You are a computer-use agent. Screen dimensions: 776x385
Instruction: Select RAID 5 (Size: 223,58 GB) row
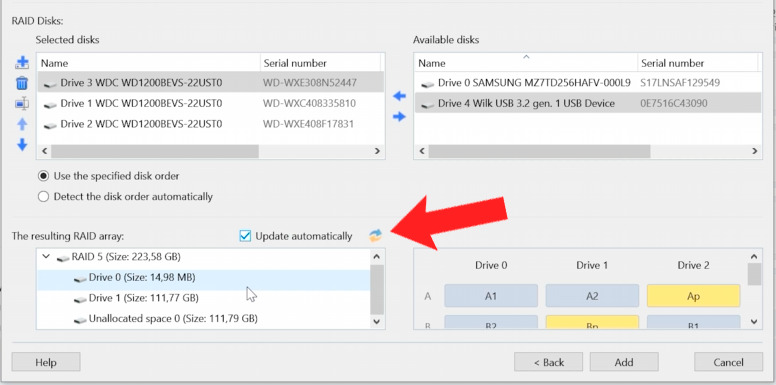(203, 257)
